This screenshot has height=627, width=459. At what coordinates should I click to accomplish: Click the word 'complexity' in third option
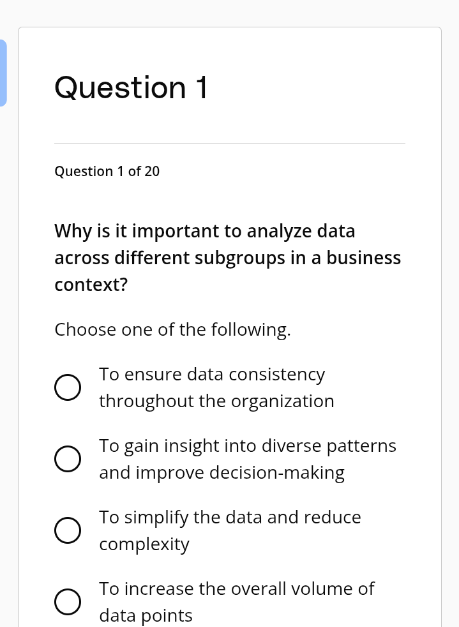[x=144, y=545]
